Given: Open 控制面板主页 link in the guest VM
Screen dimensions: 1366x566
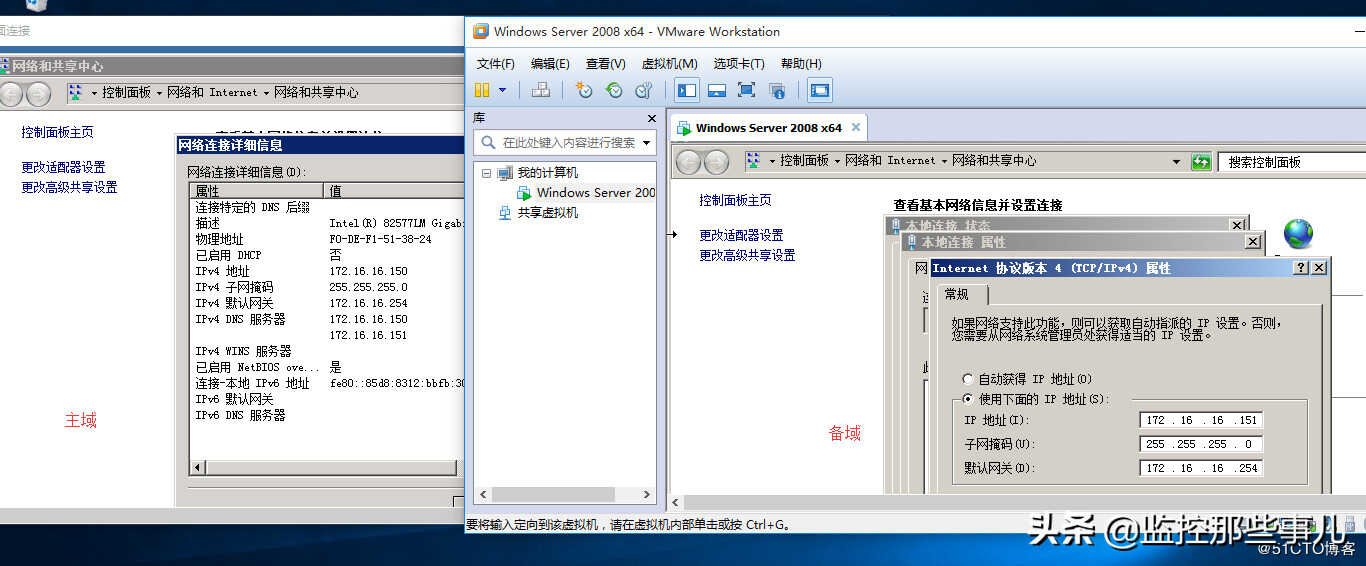Looking at the screenshot, I should pyautogui.click(x=735, y=200).
